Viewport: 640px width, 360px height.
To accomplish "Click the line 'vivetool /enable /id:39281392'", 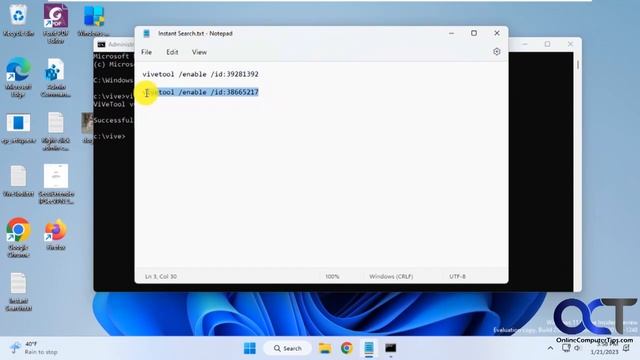I will (200, 74).
